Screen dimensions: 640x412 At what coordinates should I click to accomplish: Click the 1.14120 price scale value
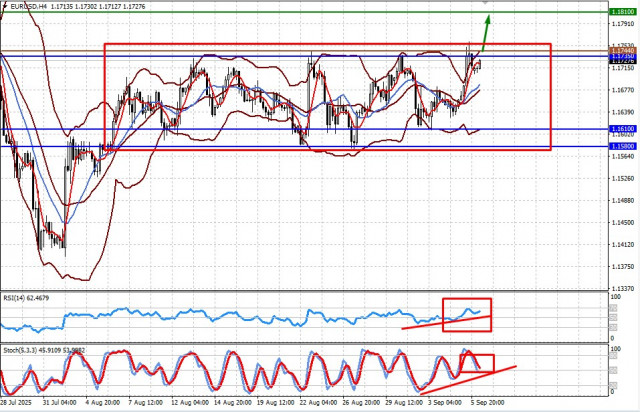coord(623,245)
